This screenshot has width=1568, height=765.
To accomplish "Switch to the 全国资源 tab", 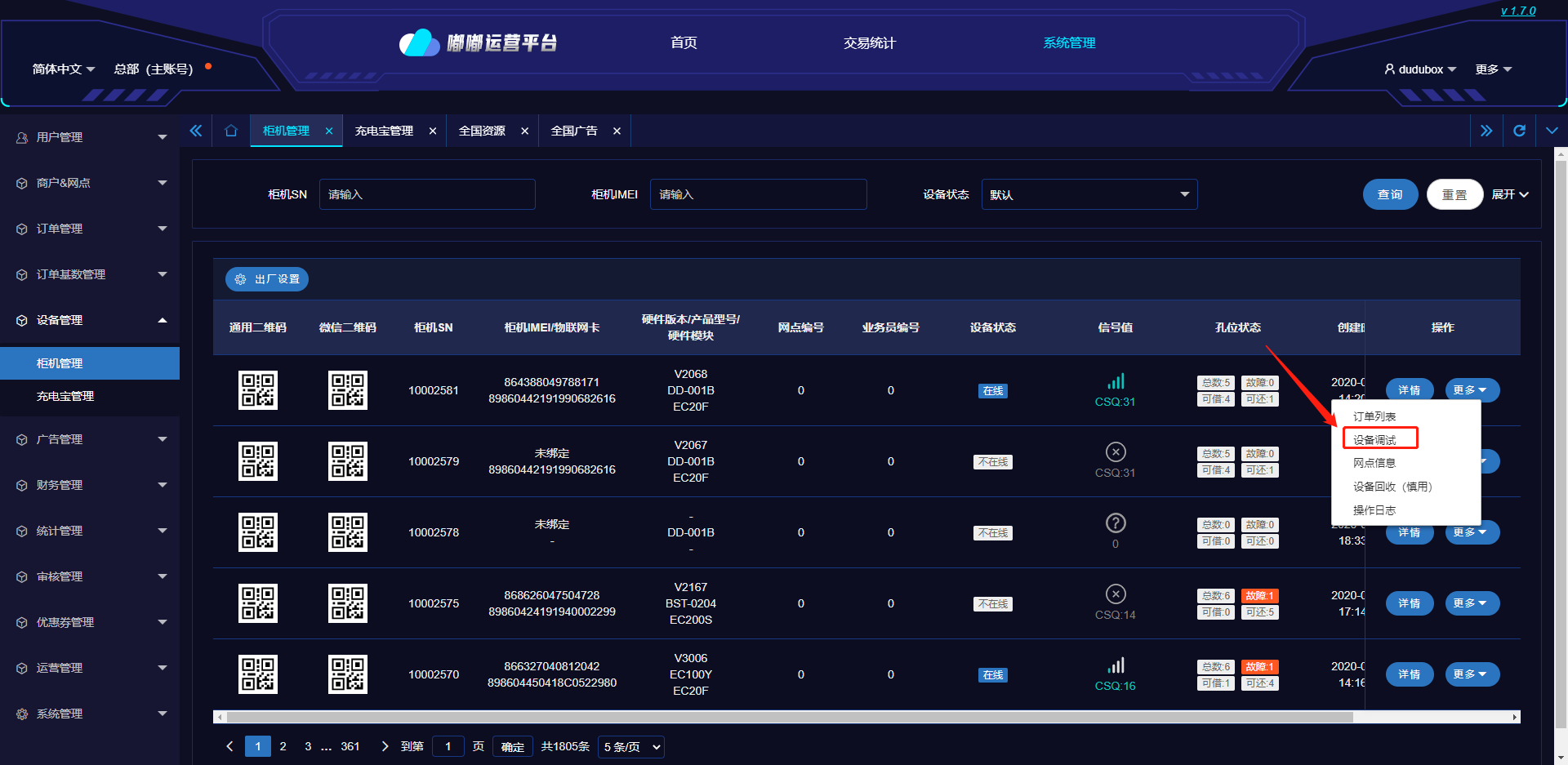I will [482, 131].
